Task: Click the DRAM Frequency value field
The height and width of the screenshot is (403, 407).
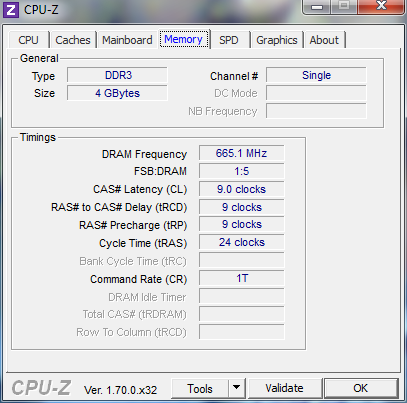Action: tap(241, 153)
